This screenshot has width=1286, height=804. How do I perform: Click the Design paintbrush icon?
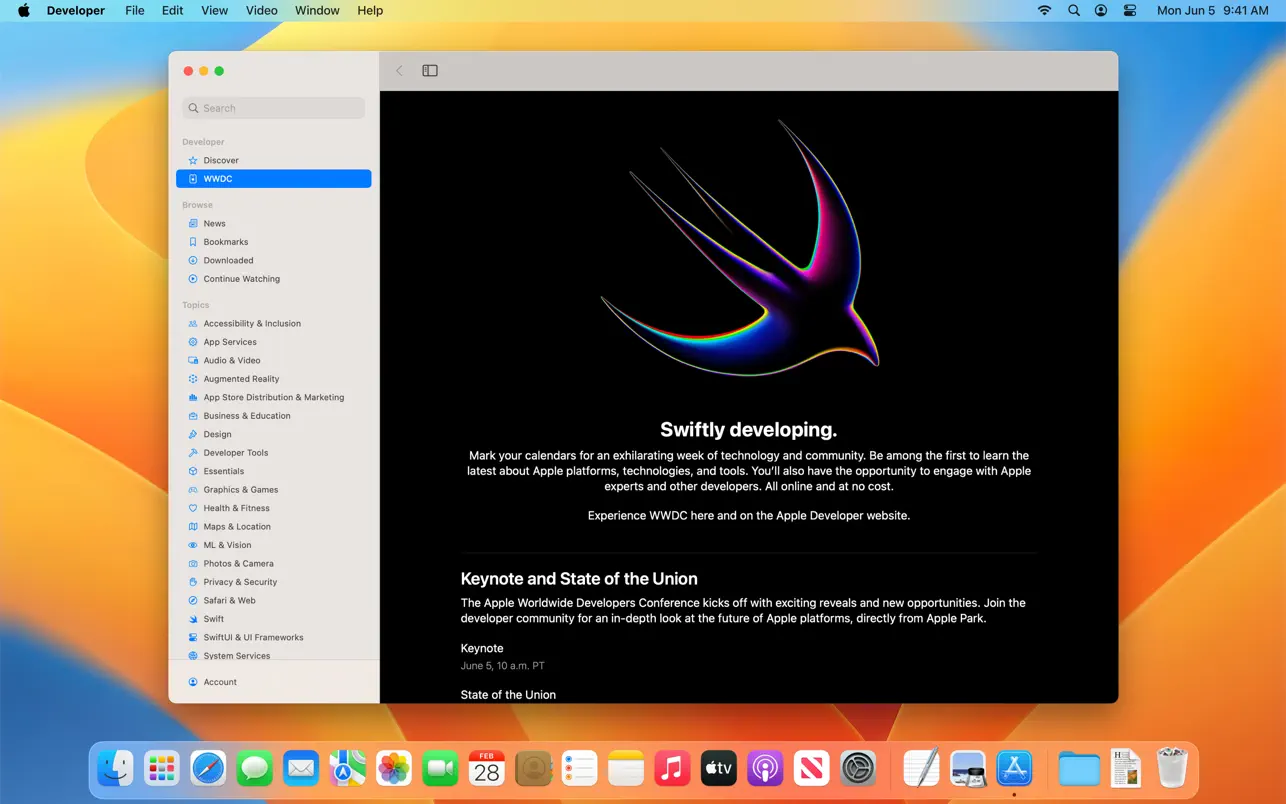click(x=193, y=434)
